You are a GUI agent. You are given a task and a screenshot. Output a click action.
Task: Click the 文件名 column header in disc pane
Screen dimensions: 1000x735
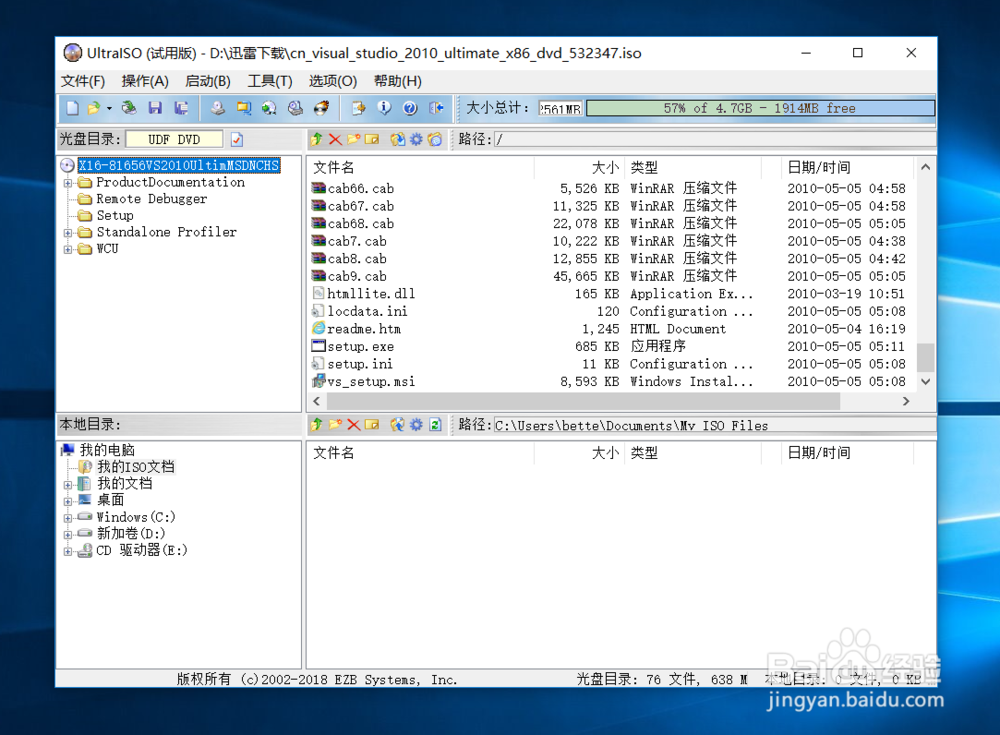tap(422, 168)
